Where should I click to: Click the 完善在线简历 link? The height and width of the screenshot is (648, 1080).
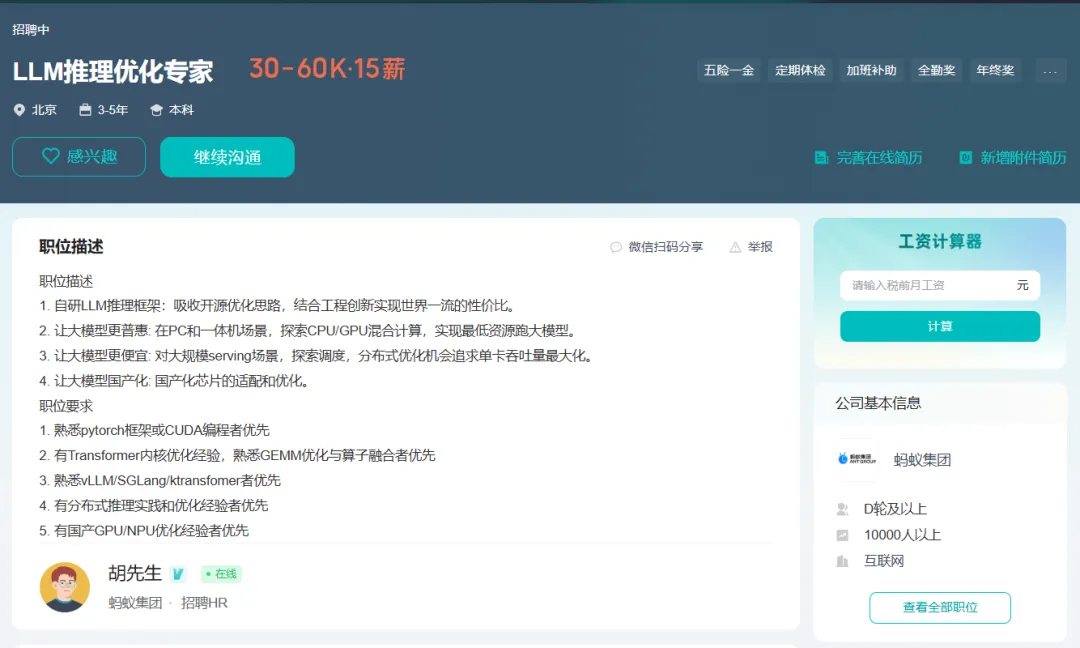879,158
